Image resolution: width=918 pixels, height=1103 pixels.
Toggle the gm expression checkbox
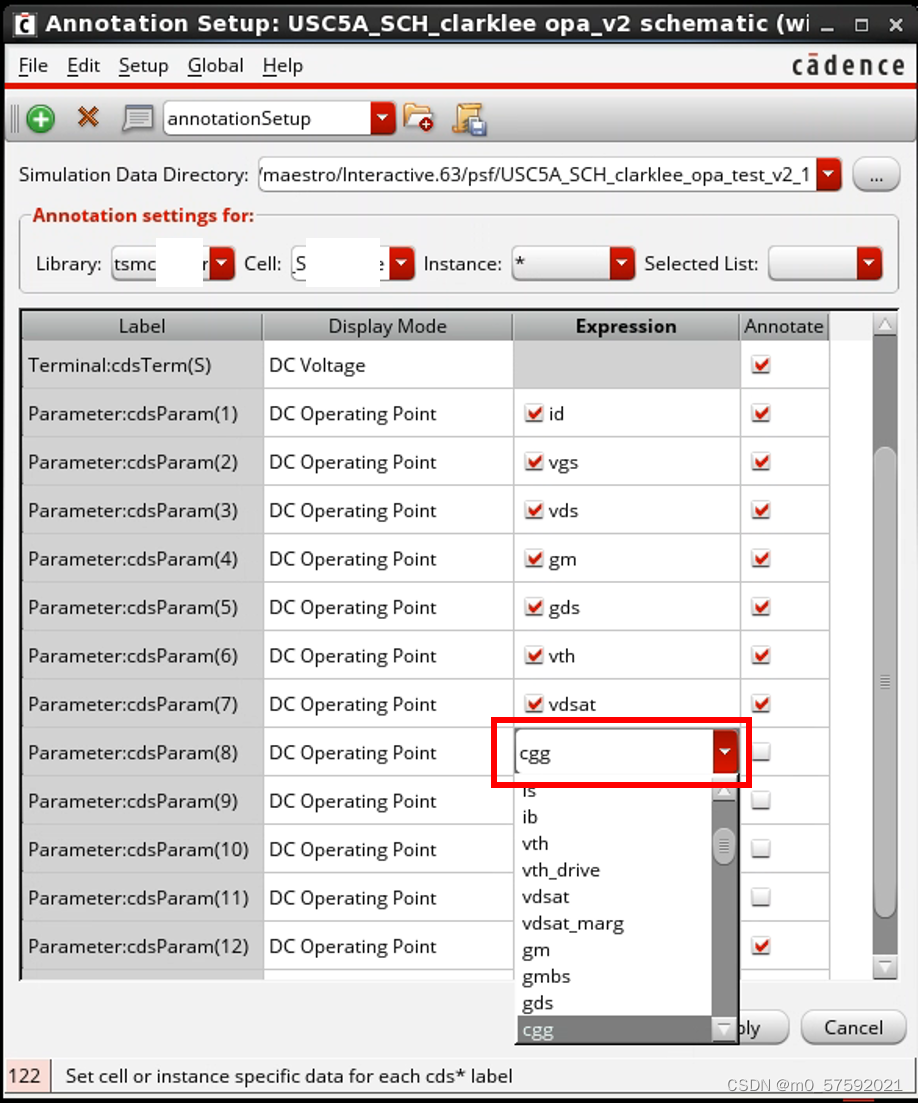533,558
